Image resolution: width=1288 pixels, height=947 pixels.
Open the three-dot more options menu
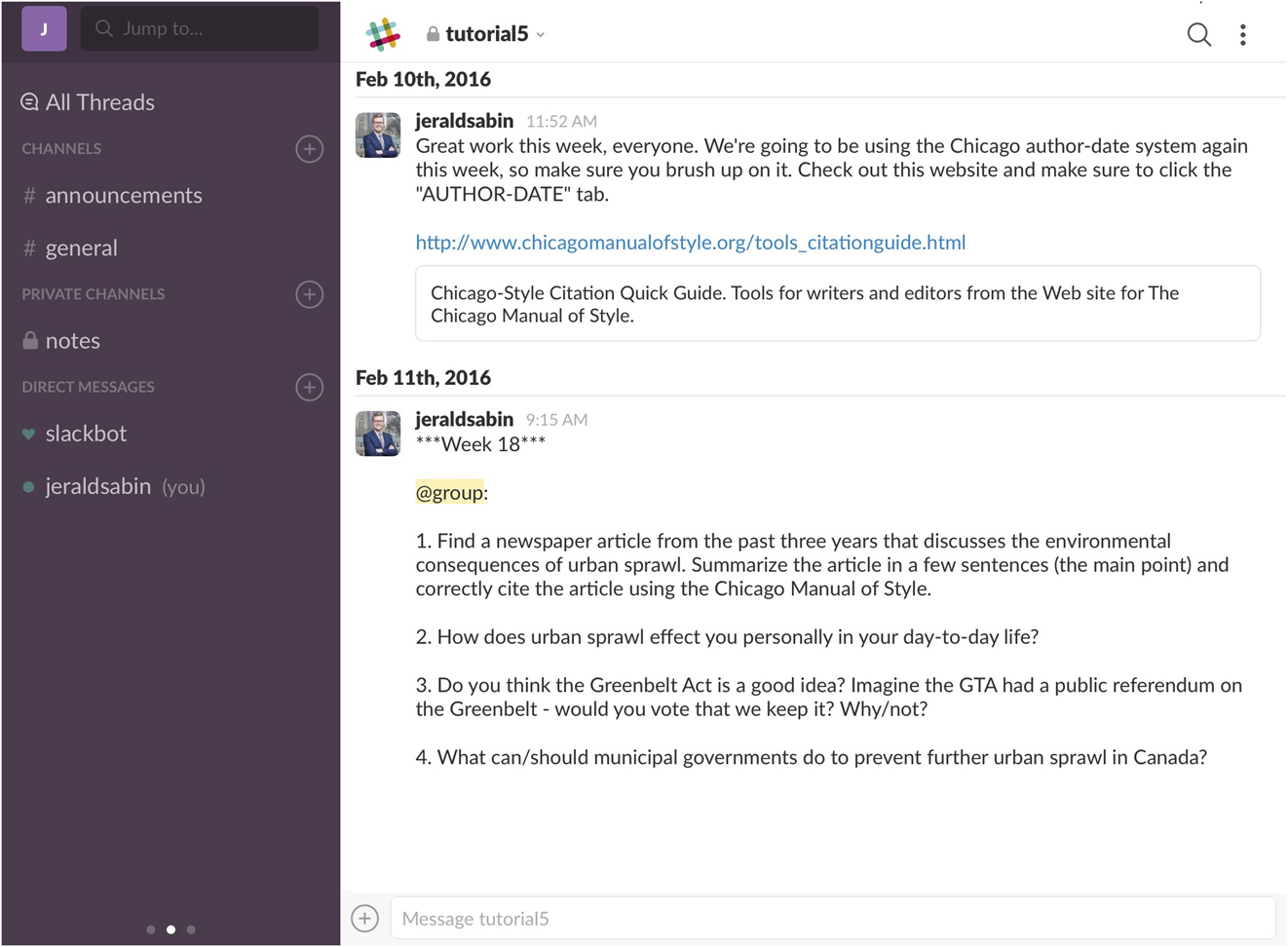point(1242,35)
